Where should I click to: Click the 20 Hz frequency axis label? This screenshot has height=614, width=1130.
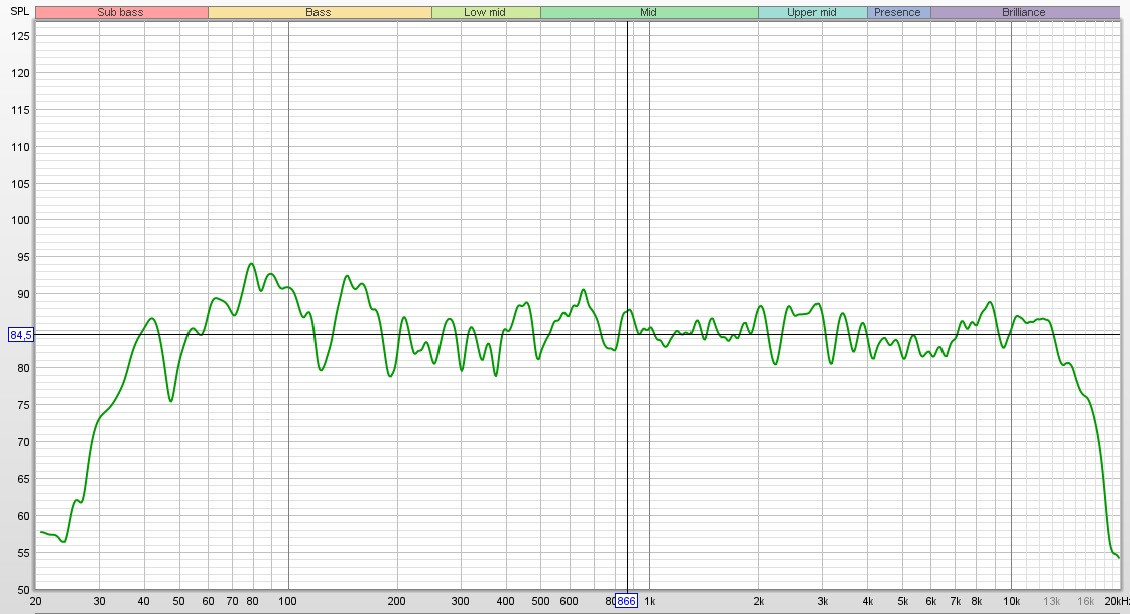(x=36, y=601)
